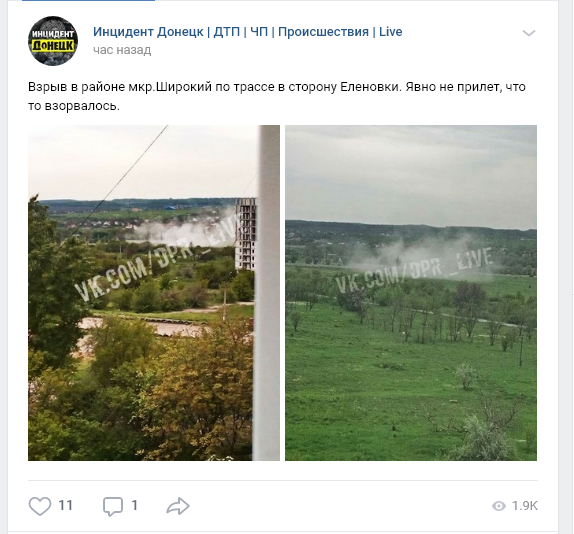Image resolution: width=574 pixels, height=534 pixels.
Task: Open Инцидент Донецк community page link
Action: click(247, 32)
